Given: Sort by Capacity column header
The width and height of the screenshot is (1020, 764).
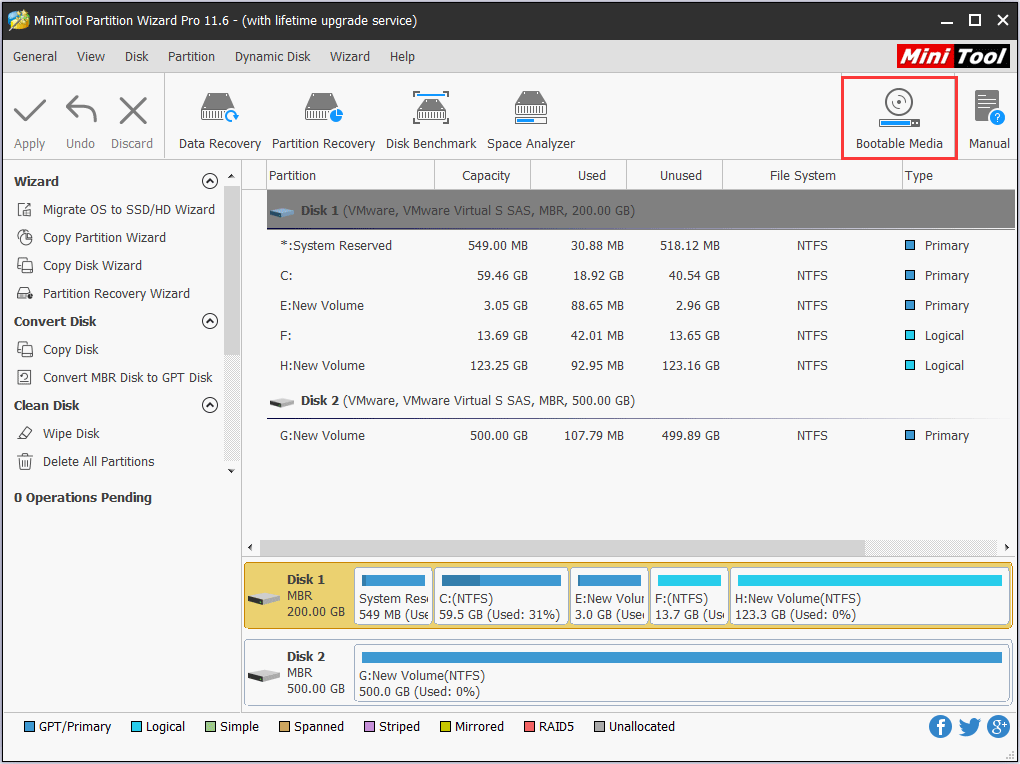Looking at the screenshot, I should tap(486, 176).
